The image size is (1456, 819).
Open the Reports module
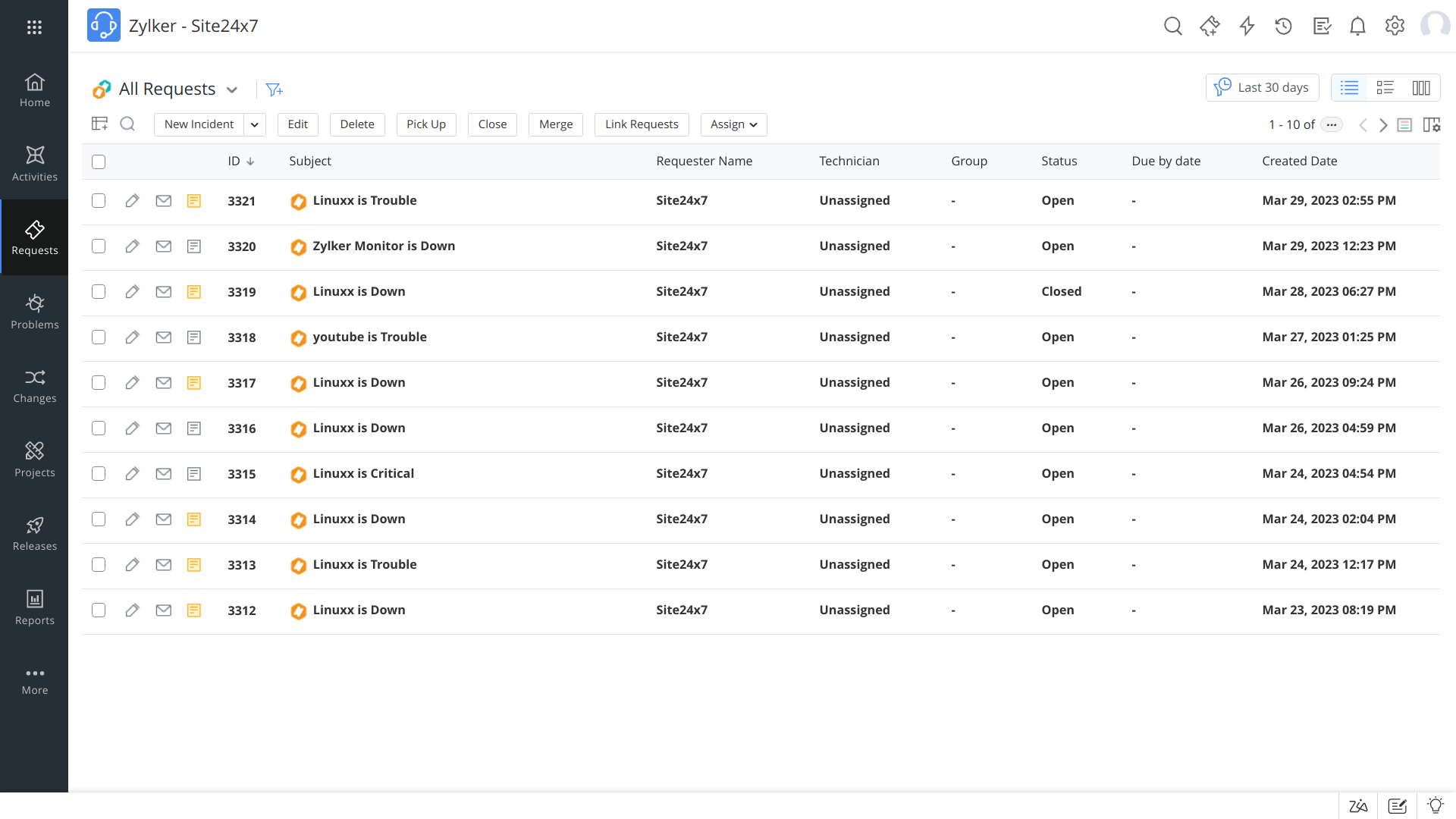point(34,607)
